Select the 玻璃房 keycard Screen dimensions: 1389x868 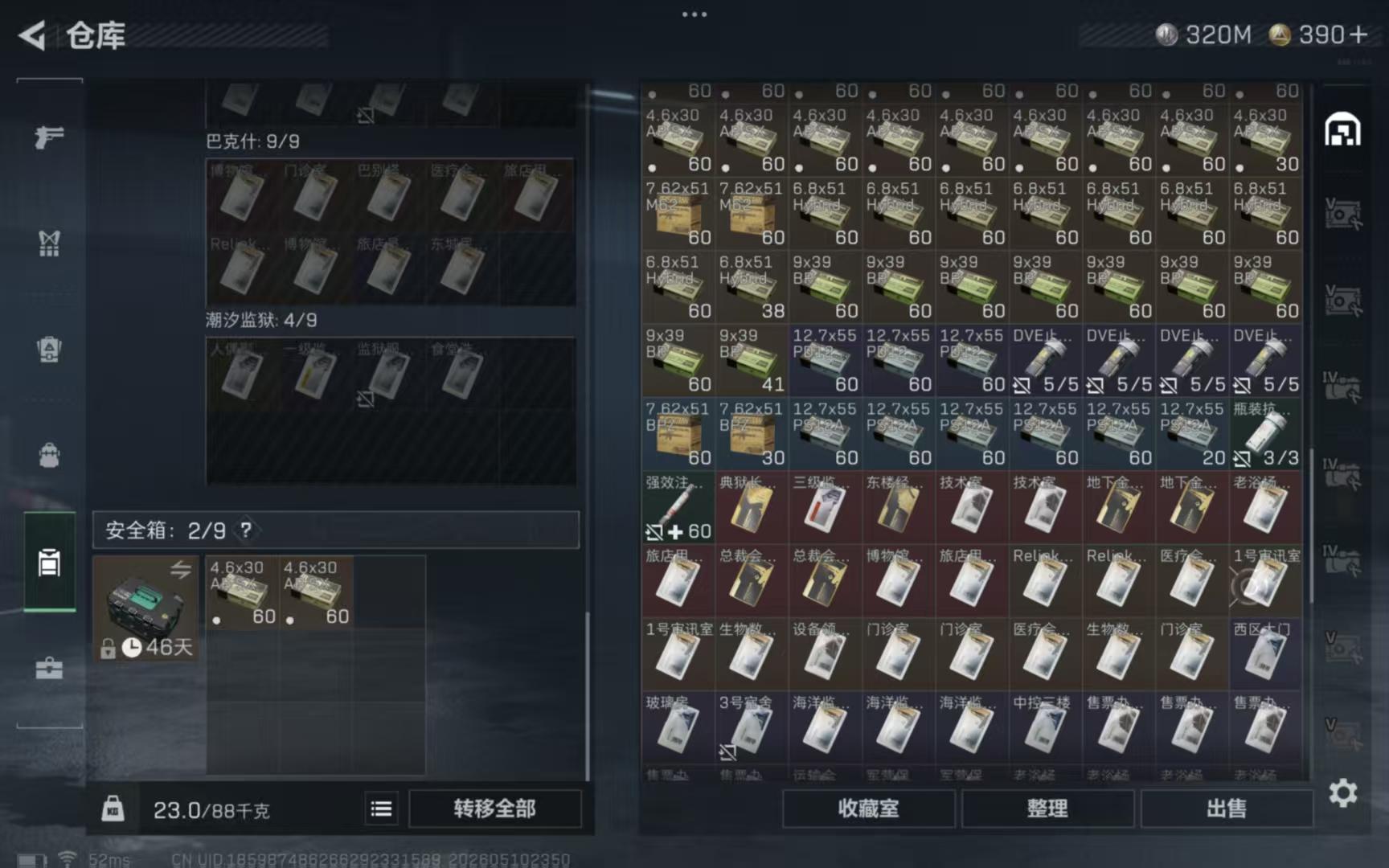[x=678, y=728]
